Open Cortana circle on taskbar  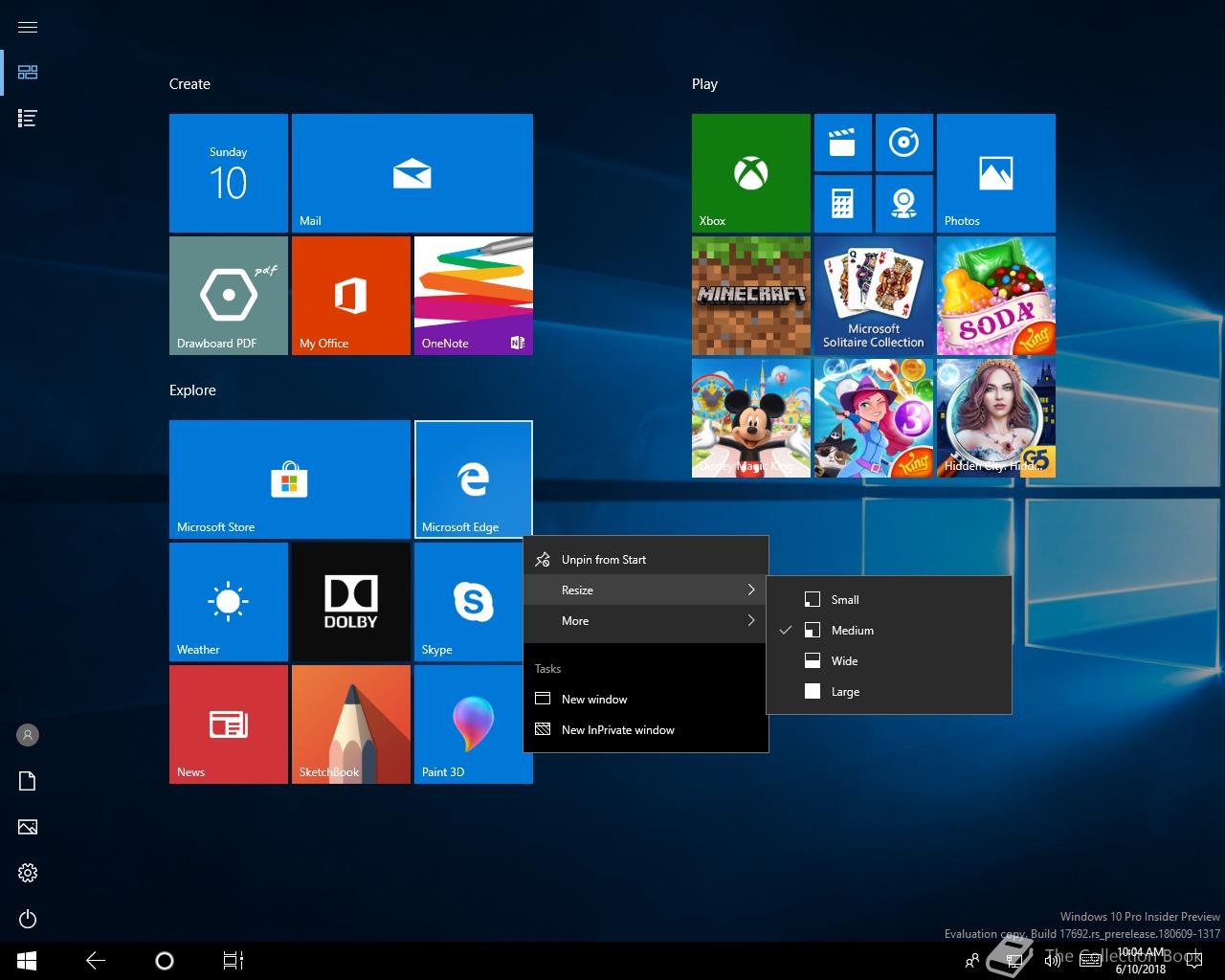(165, 961)
